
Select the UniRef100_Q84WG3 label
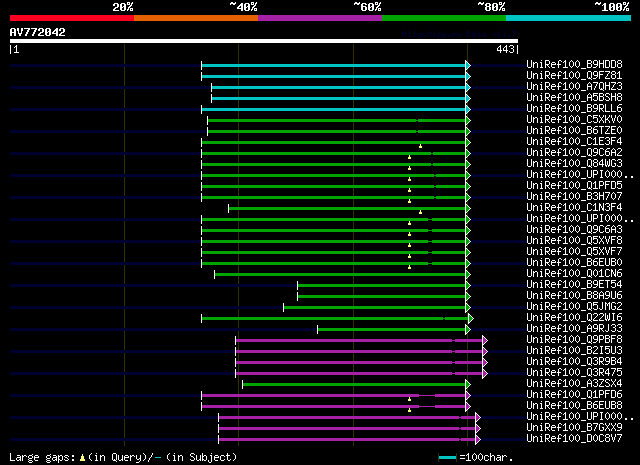574,164
